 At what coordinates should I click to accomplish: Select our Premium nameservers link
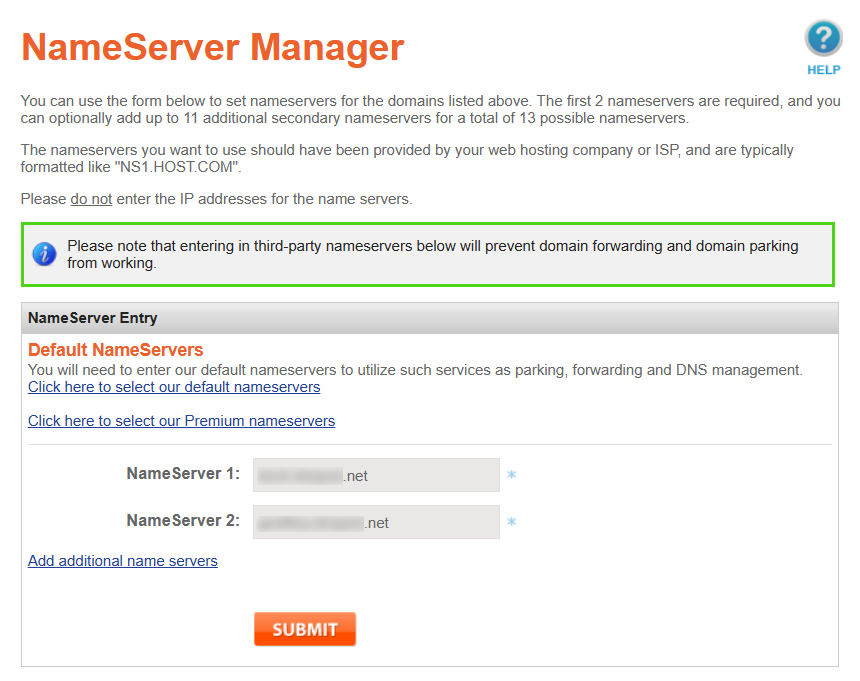point(181,421)
